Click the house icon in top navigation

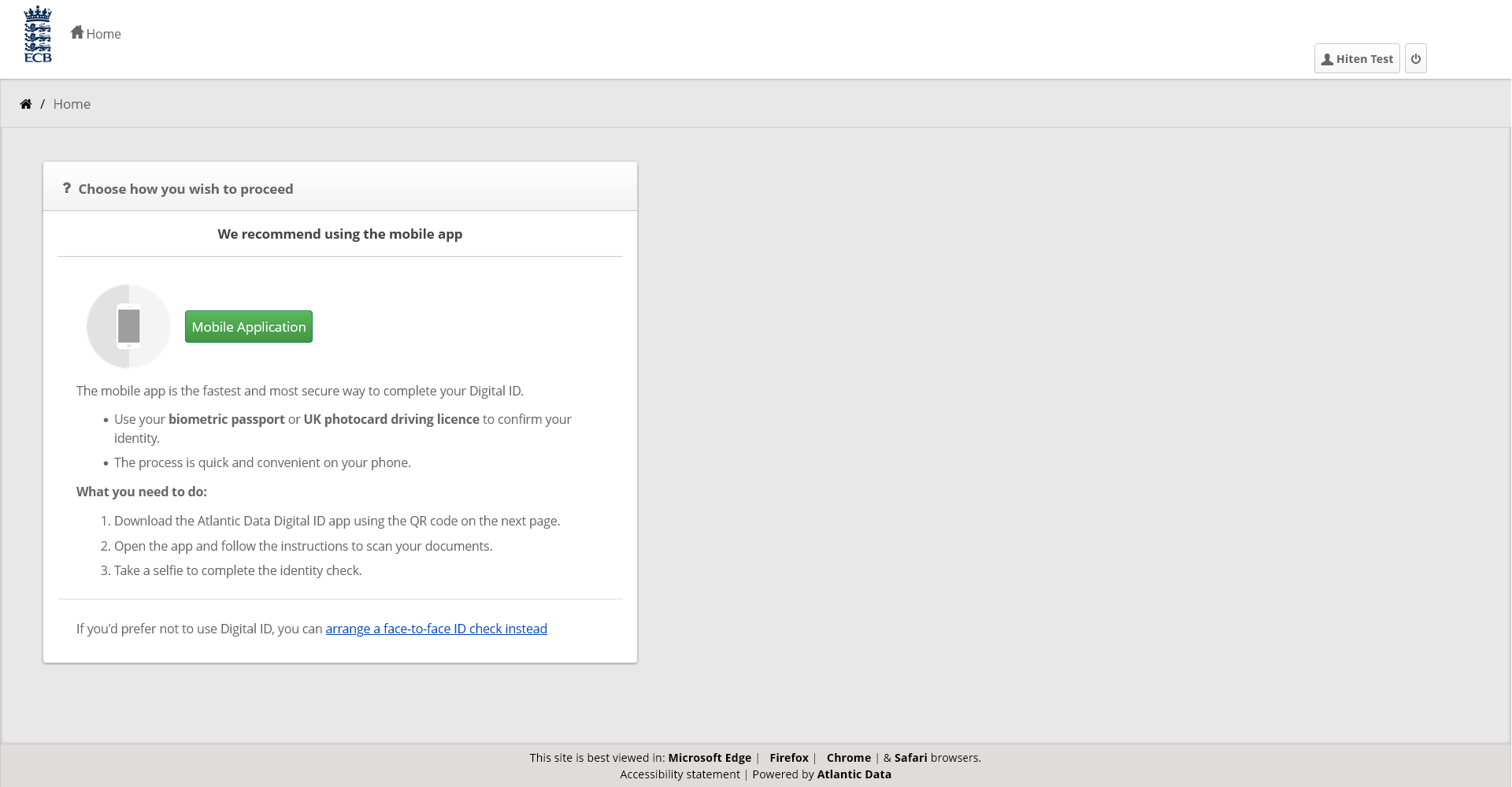click(77, 32)
